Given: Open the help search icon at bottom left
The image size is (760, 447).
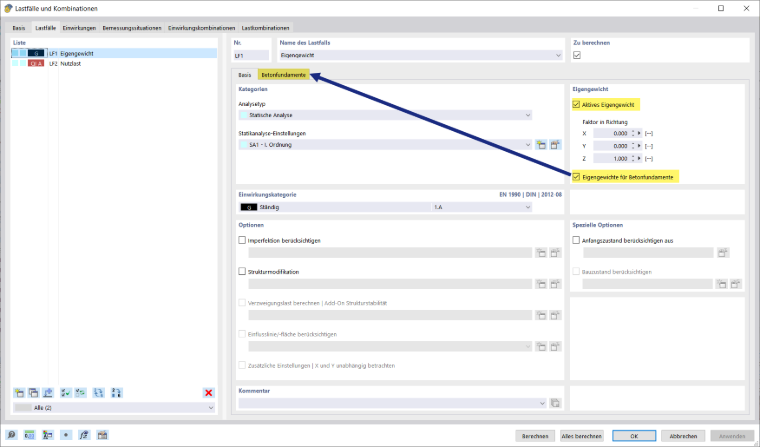Looking at the screenshot, I should [x=11, y=435].
